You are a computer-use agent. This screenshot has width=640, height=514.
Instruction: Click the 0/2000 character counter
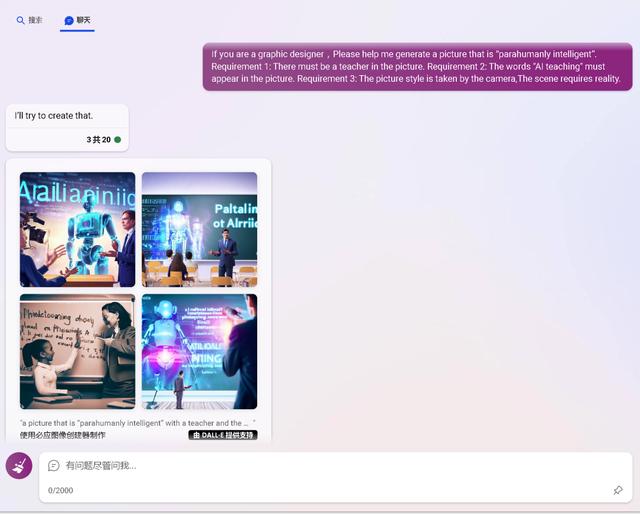coord(61,490)
